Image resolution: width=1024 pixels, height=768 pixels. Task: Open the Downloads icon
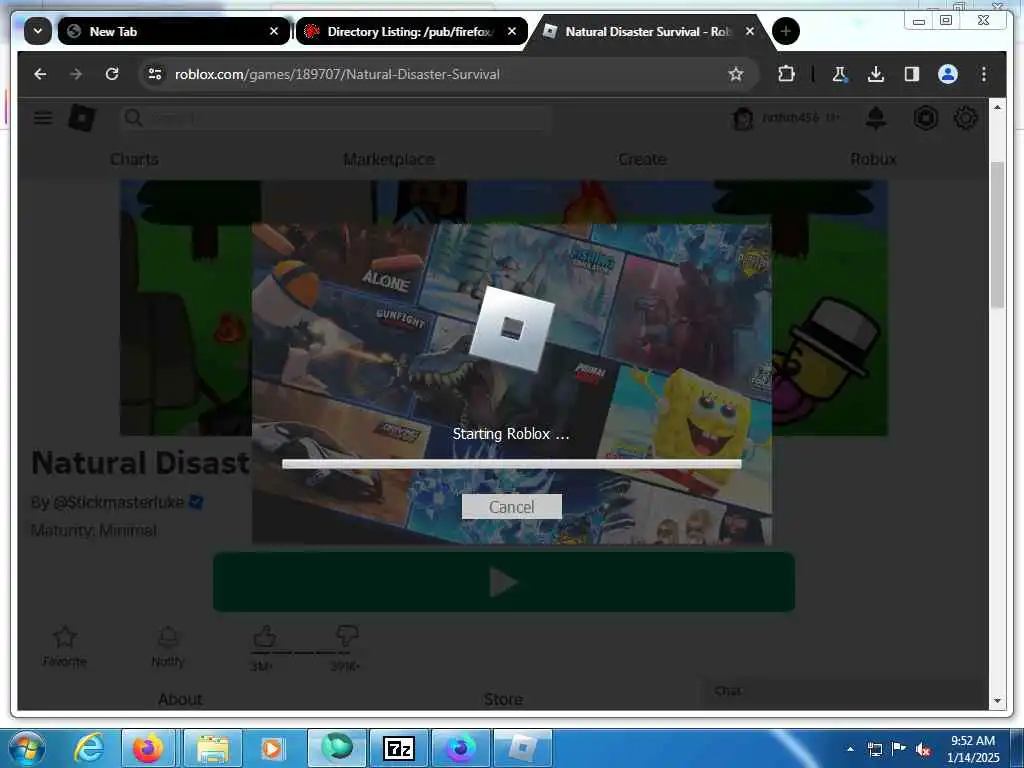point(876,74)
